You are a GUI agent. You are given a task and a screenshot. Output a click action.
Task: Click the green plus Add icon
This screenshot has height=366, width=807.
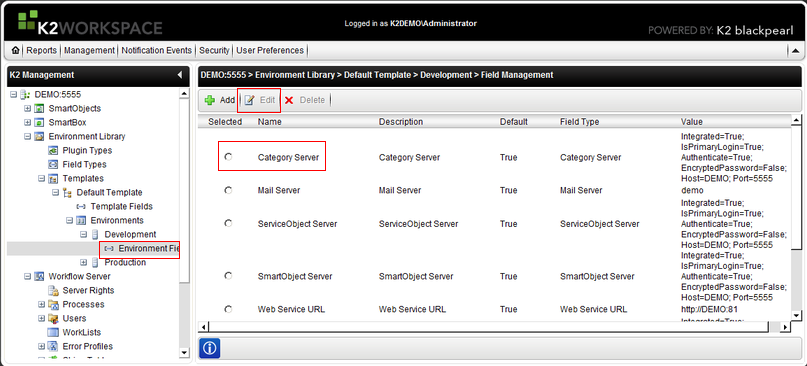tap(209, 100)
